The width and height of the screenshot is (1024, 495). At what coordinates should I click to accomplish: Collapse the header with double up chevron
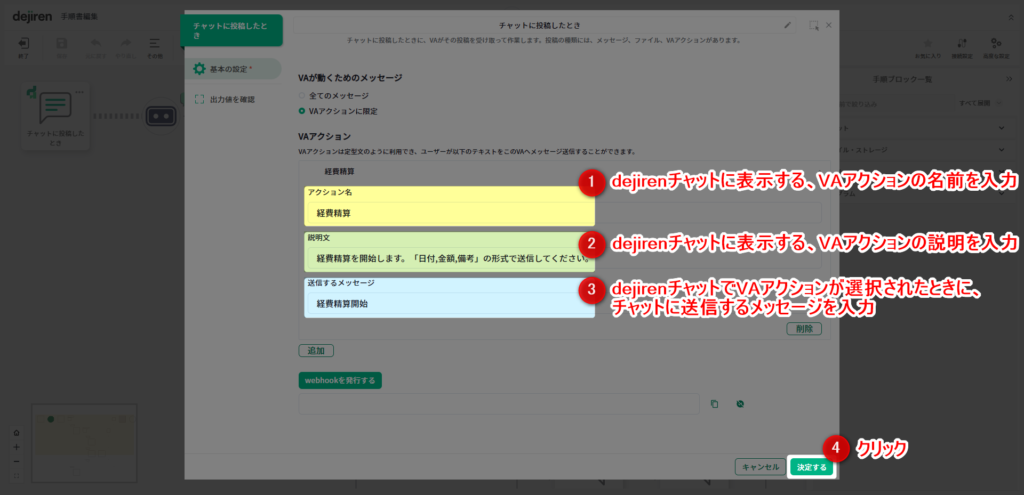(x=1011, y=17)
